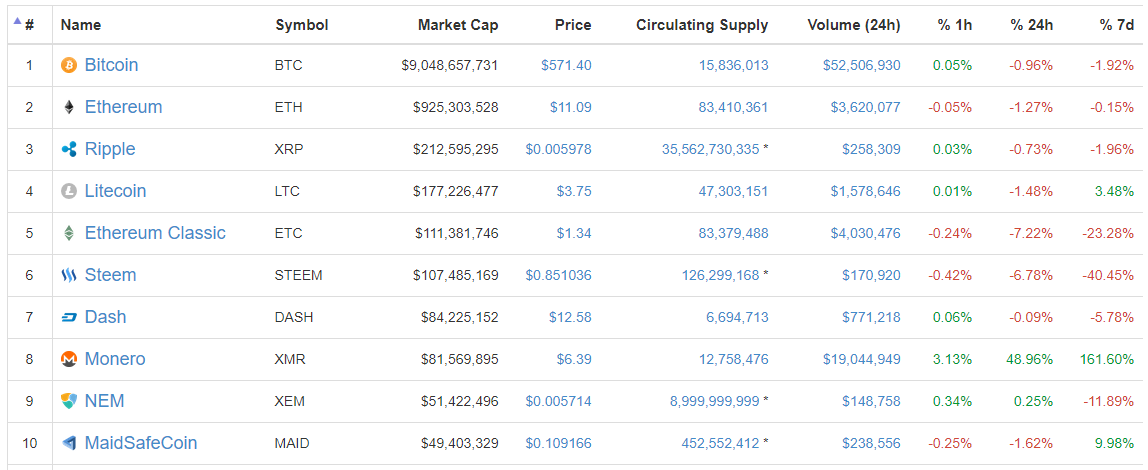
Task: Click the MaidSafeCoin logo icon
Action: 69,444
